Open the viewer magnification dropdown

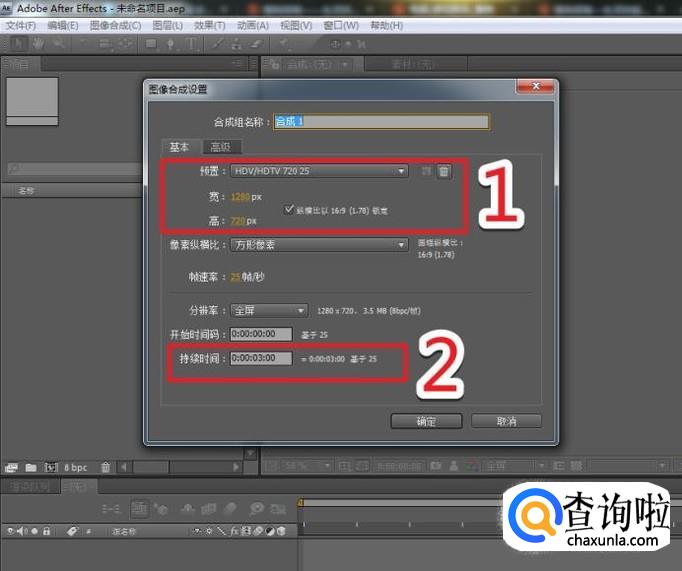pos(307,466)
